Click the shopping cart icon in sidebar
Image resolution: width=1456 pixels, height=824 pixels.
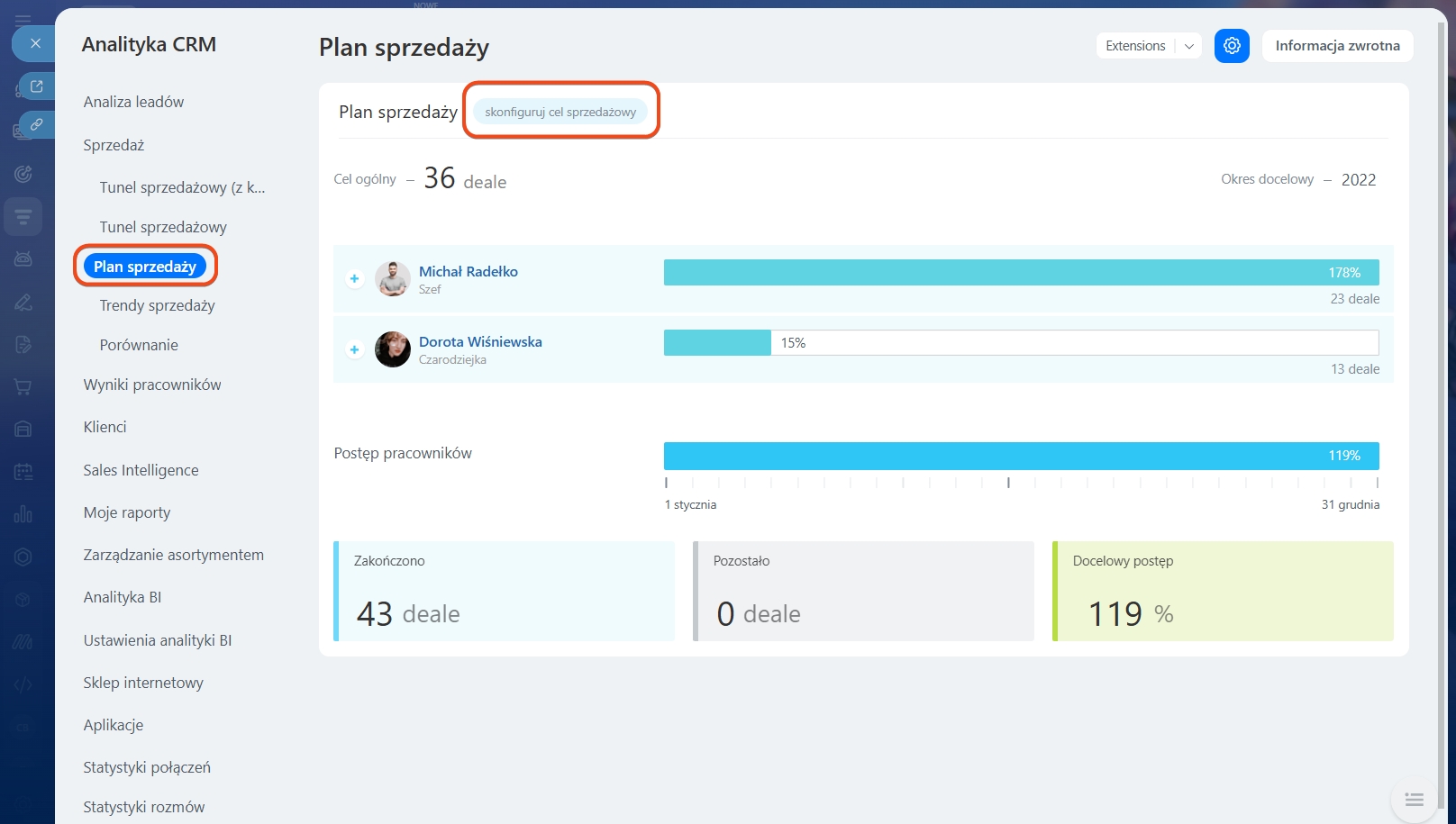click(x=23, y=387)
